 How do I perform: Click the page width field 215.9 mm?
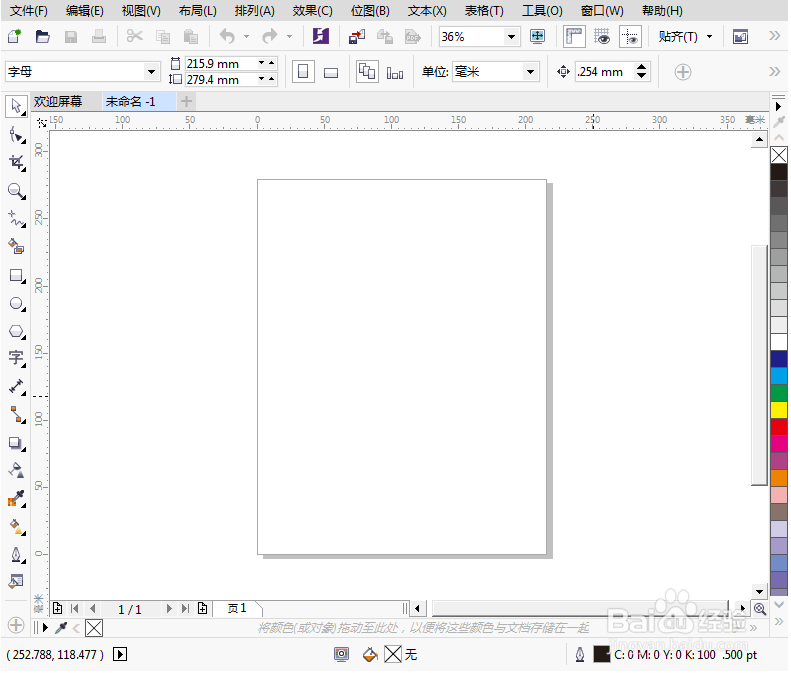click(x=220, y=64)
